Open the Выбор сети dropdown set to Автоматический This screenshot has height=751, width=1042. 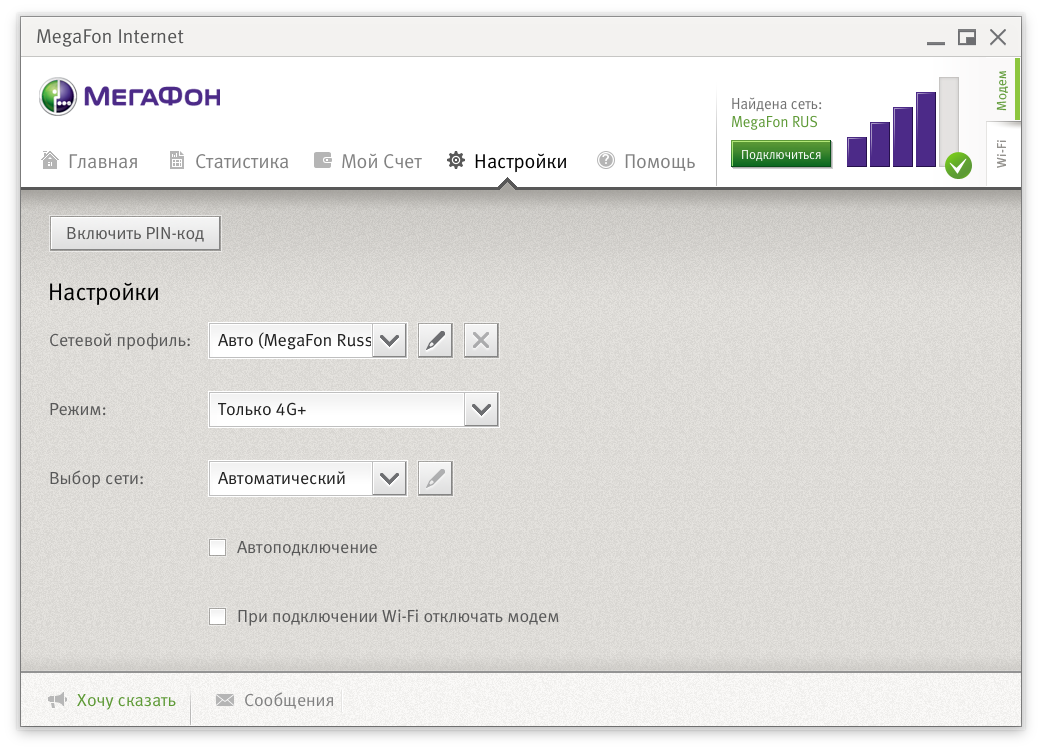tap(308, 479)
